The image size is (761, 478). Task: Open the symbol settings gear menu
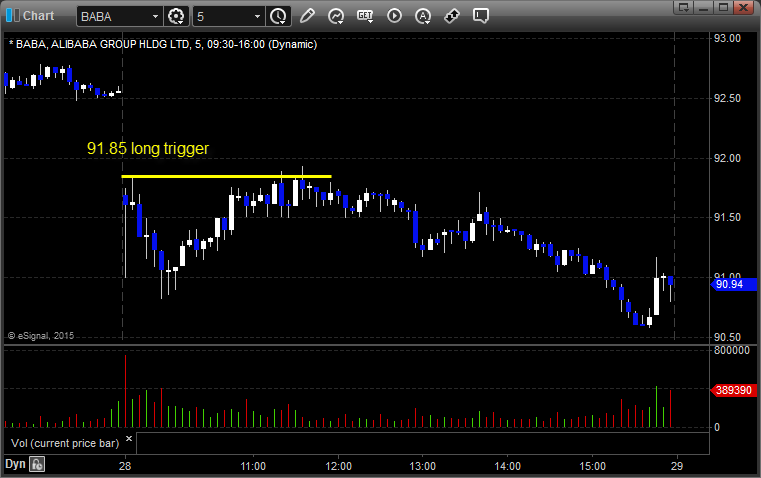(176, 16)
